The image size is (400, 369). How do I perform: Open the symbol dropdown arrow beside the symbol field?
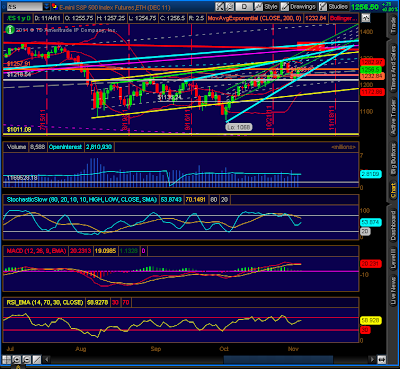click(x=47, y=6)
